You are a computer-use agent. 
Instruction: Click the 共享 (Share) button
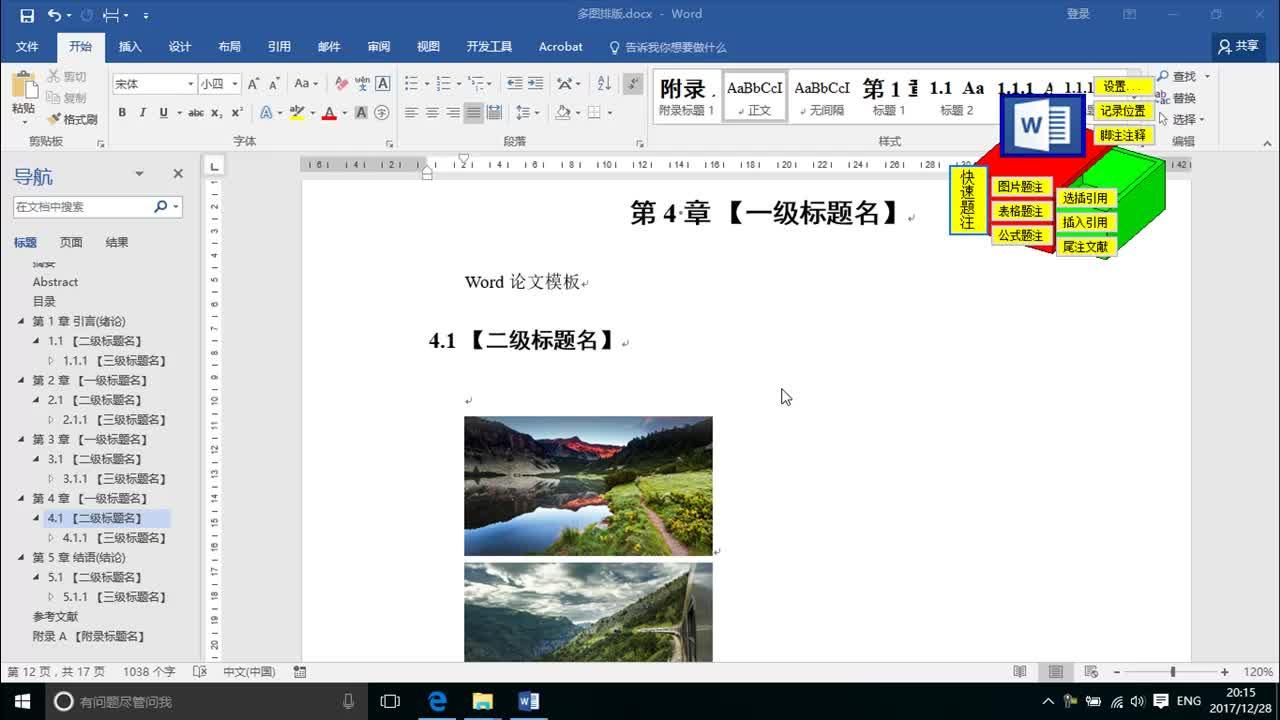pyautogui.click(x=1238, y=46)
